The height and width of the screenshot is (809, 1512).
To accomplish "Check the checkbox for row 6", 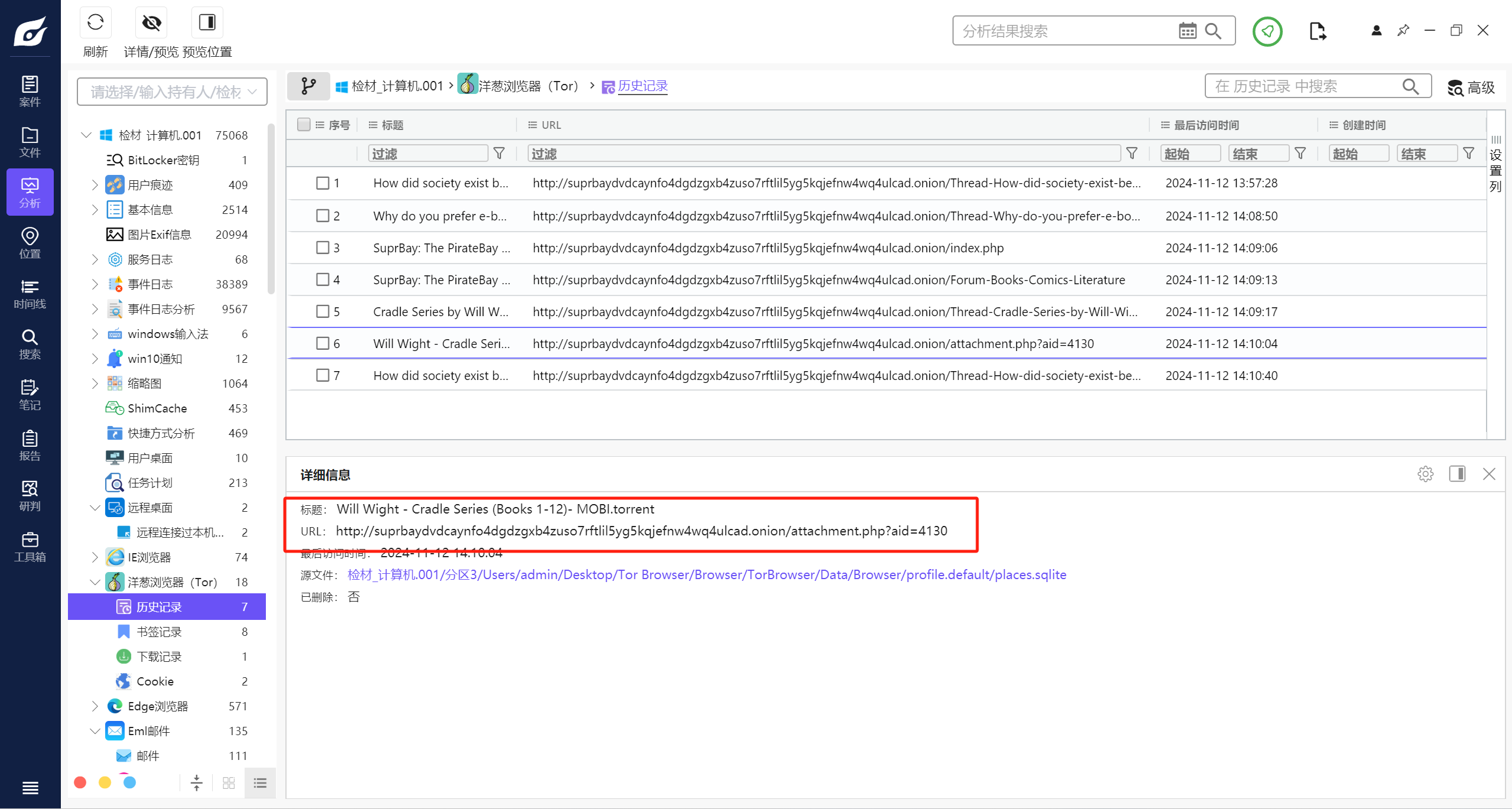I will click(x=323, y=343).
